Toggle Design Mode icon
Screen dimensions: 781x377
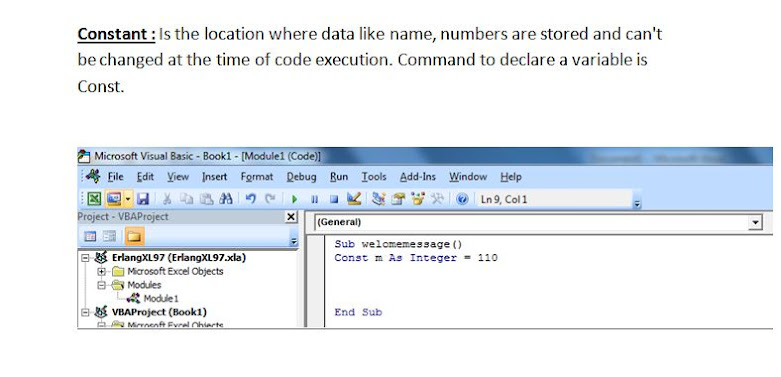point(354,199)
